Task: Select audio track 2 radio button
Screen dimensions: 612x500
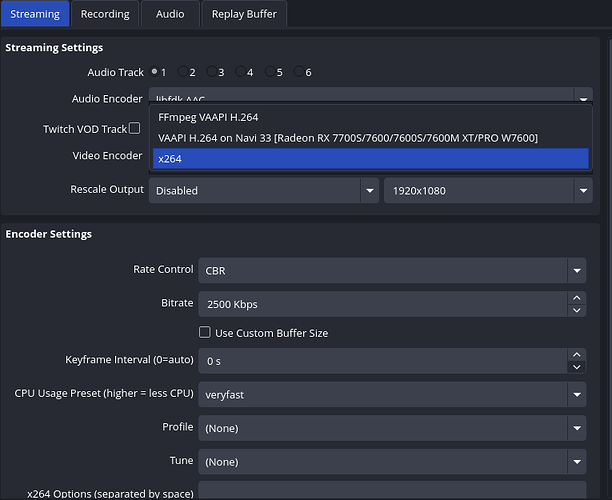Action: [183, 72]
